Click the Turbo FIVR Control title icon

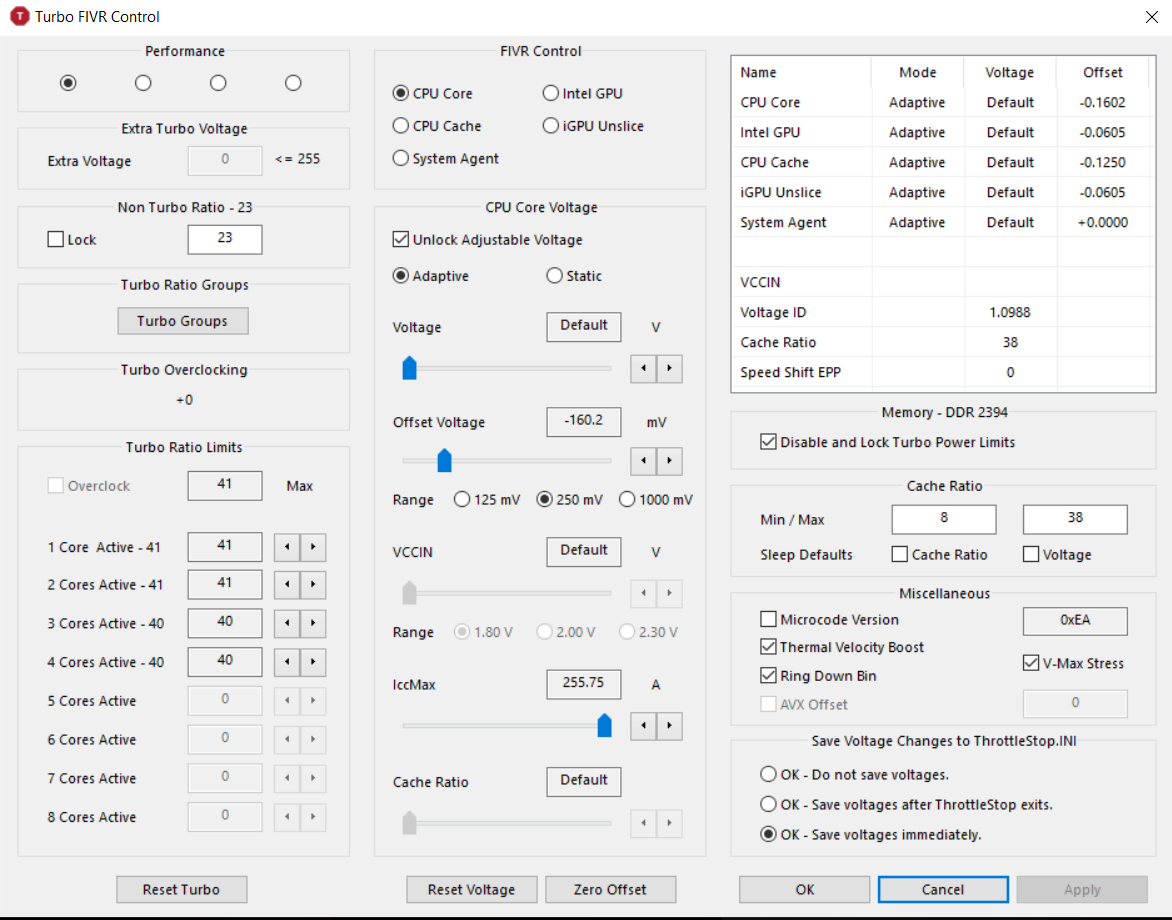[x=19, y=16]
